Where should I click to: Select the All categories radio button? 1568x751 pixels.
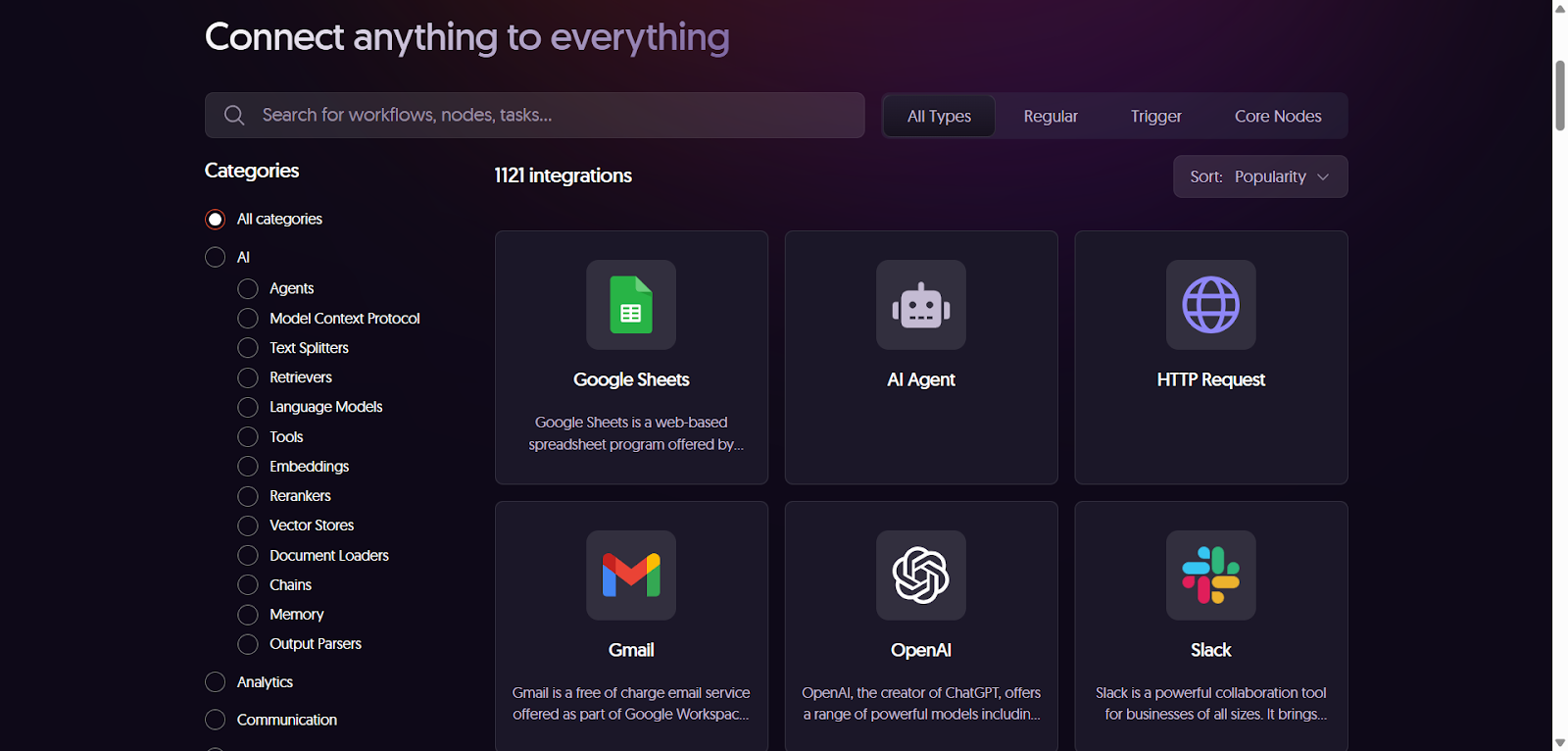216,220
